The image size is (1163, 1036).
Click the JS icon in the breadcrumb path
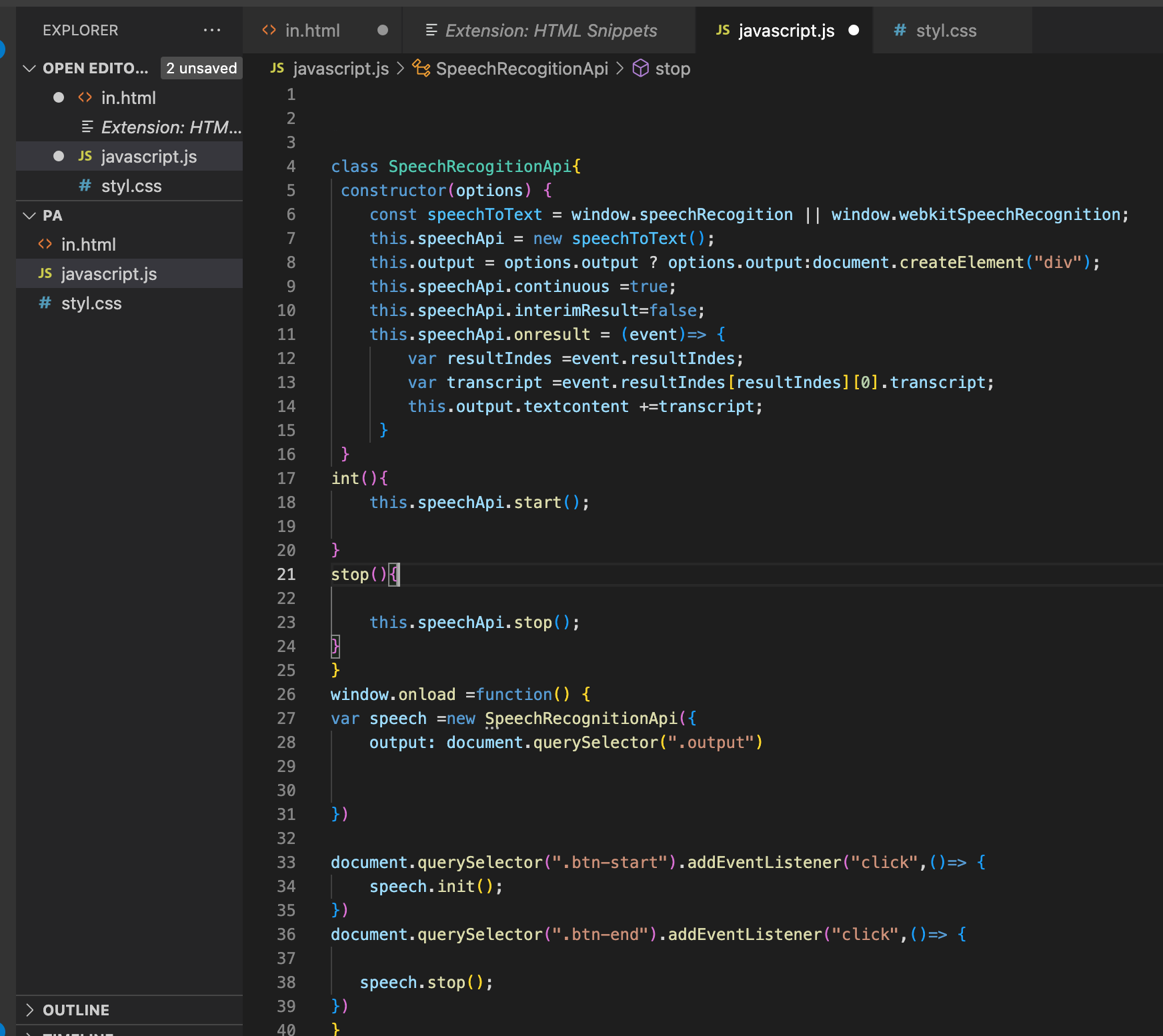pos(277,68)
